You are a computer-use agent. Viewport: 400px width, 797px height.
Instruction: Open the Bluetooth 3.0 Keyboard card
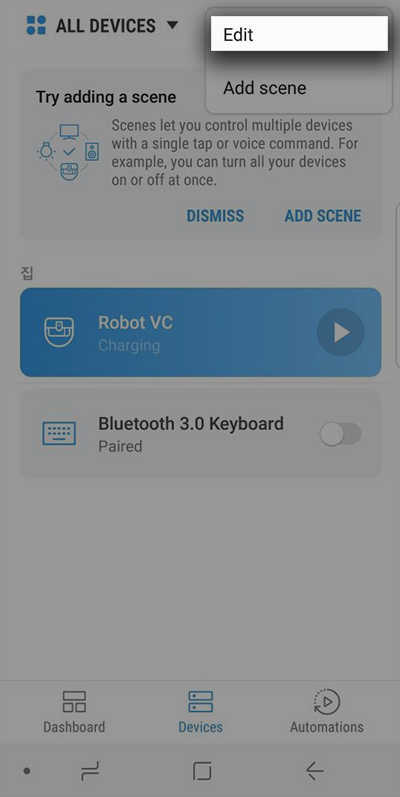pyautogui.click(x=201, y=434)
